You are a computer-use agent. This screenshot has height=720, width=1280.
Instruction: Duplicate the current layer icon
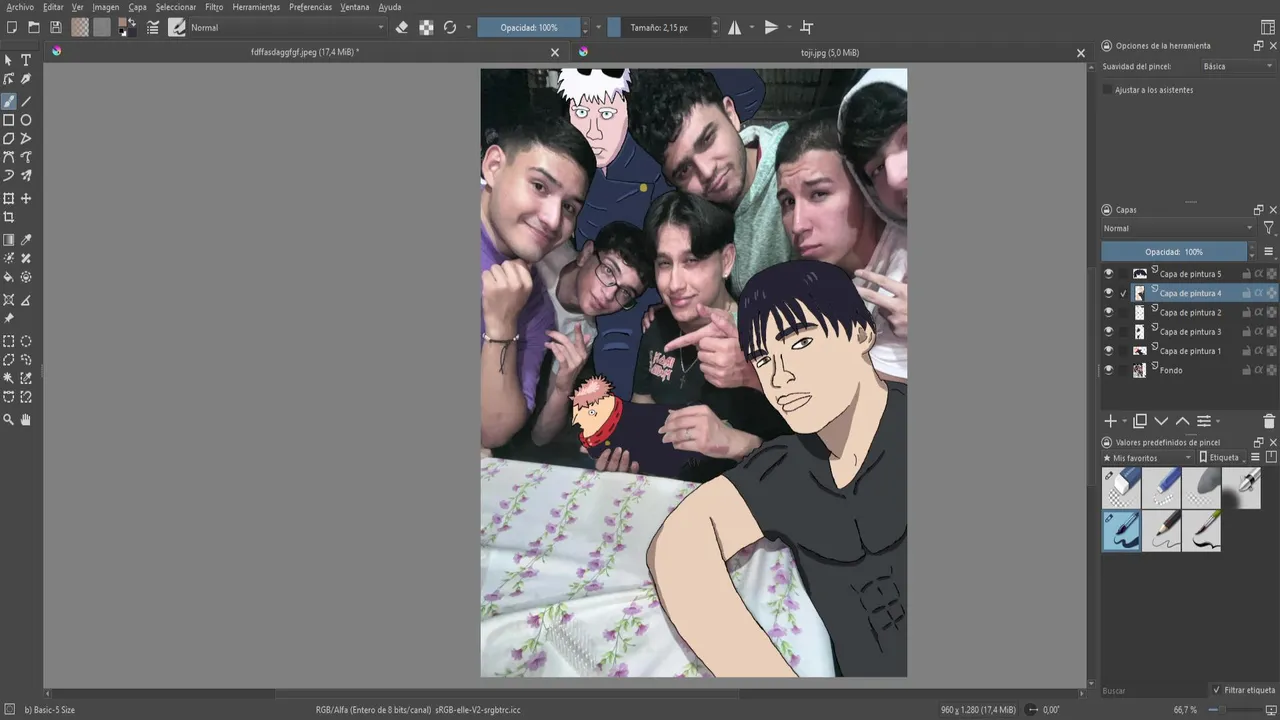[x=1139, y=421]
